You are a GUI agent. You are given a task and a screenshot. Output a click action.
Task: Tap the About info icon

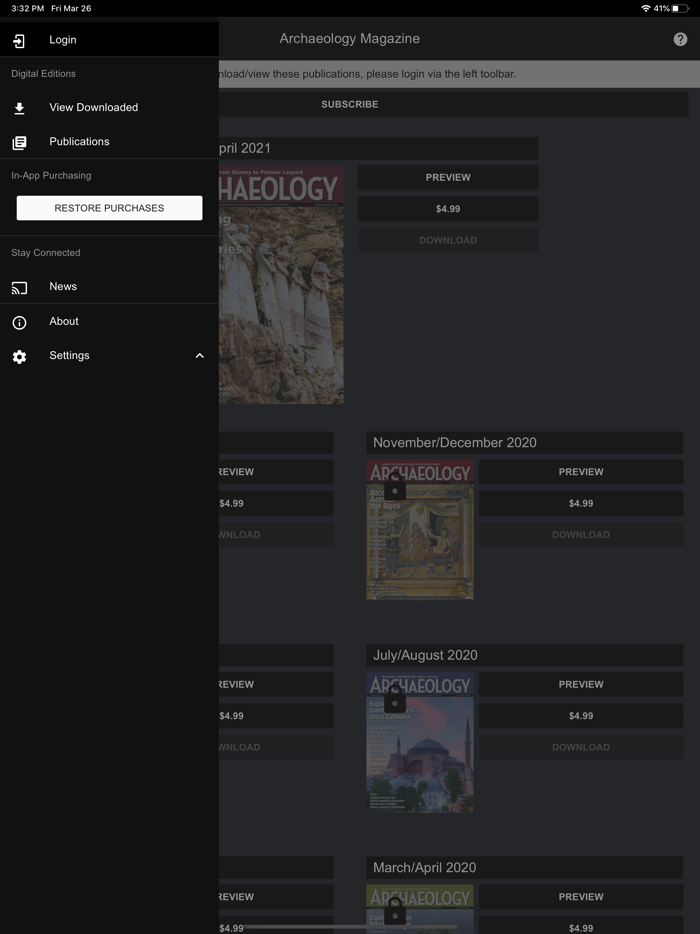19,322
